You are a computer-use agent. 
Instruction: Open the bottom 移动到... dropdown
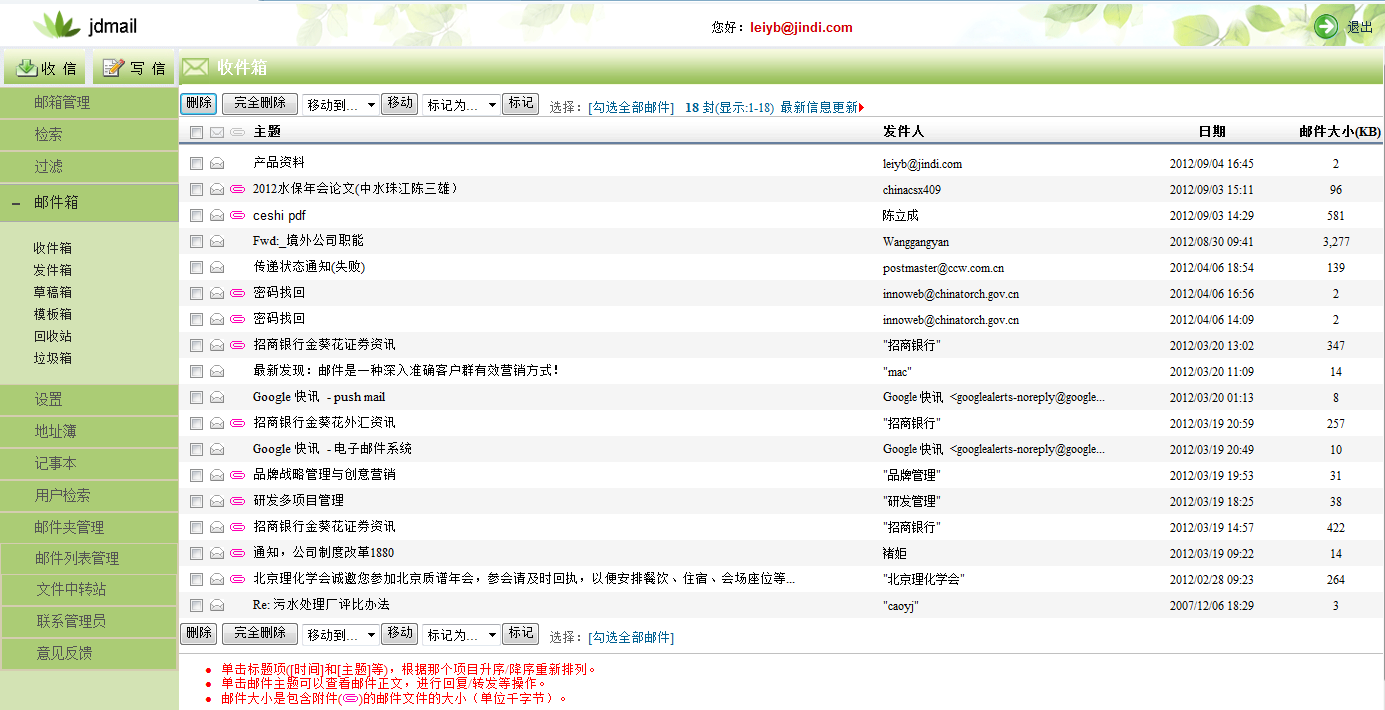(341, 635)
